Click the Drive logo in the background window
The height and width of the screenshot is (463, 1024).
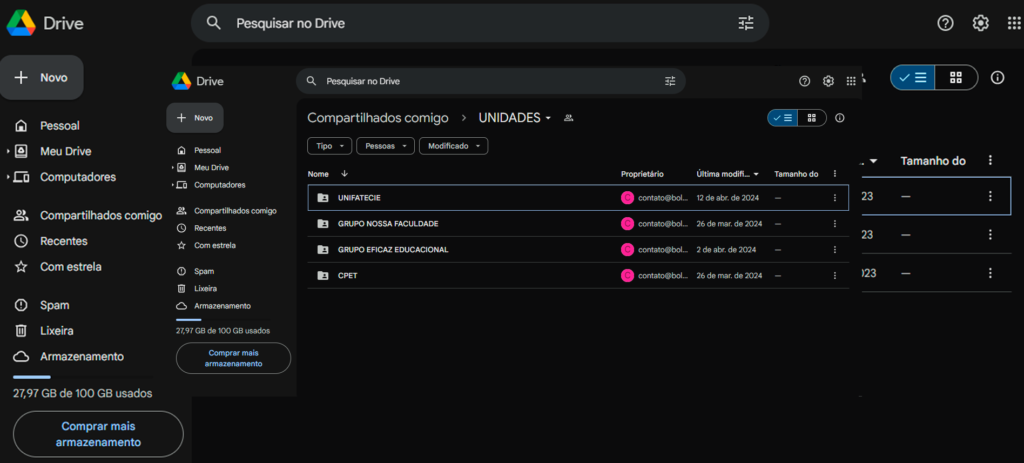pyautogui.click(x=21, y=24)
